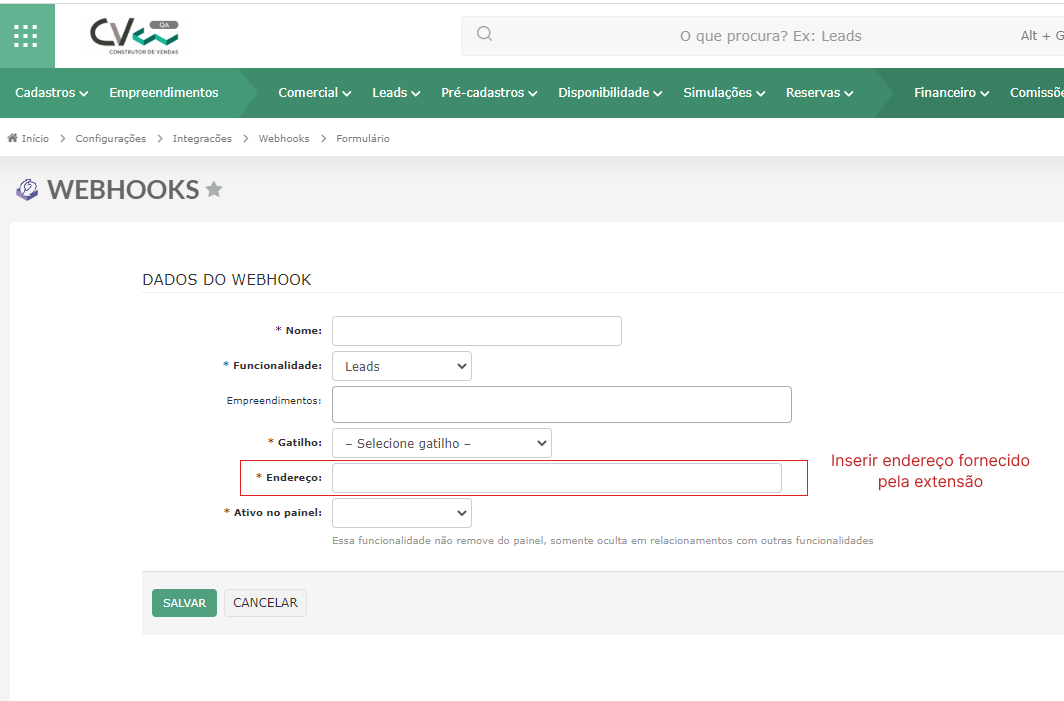Screen dimensions: 1064x701
Task: Expand the Disponibilidade menu
Action: pos(610,93)
